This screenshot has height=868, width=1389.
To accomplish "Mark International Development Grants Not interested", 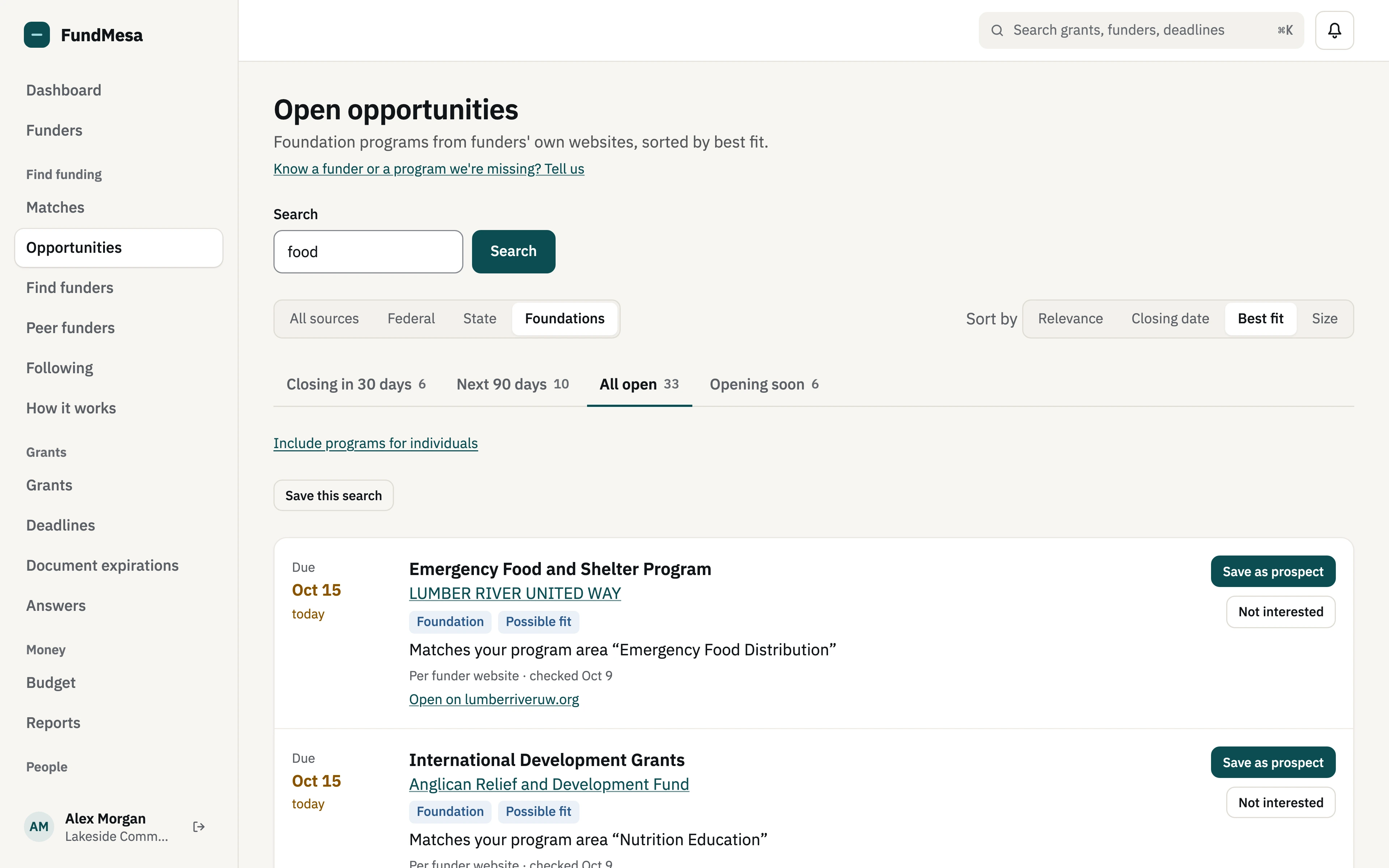I will [1280, 803].
